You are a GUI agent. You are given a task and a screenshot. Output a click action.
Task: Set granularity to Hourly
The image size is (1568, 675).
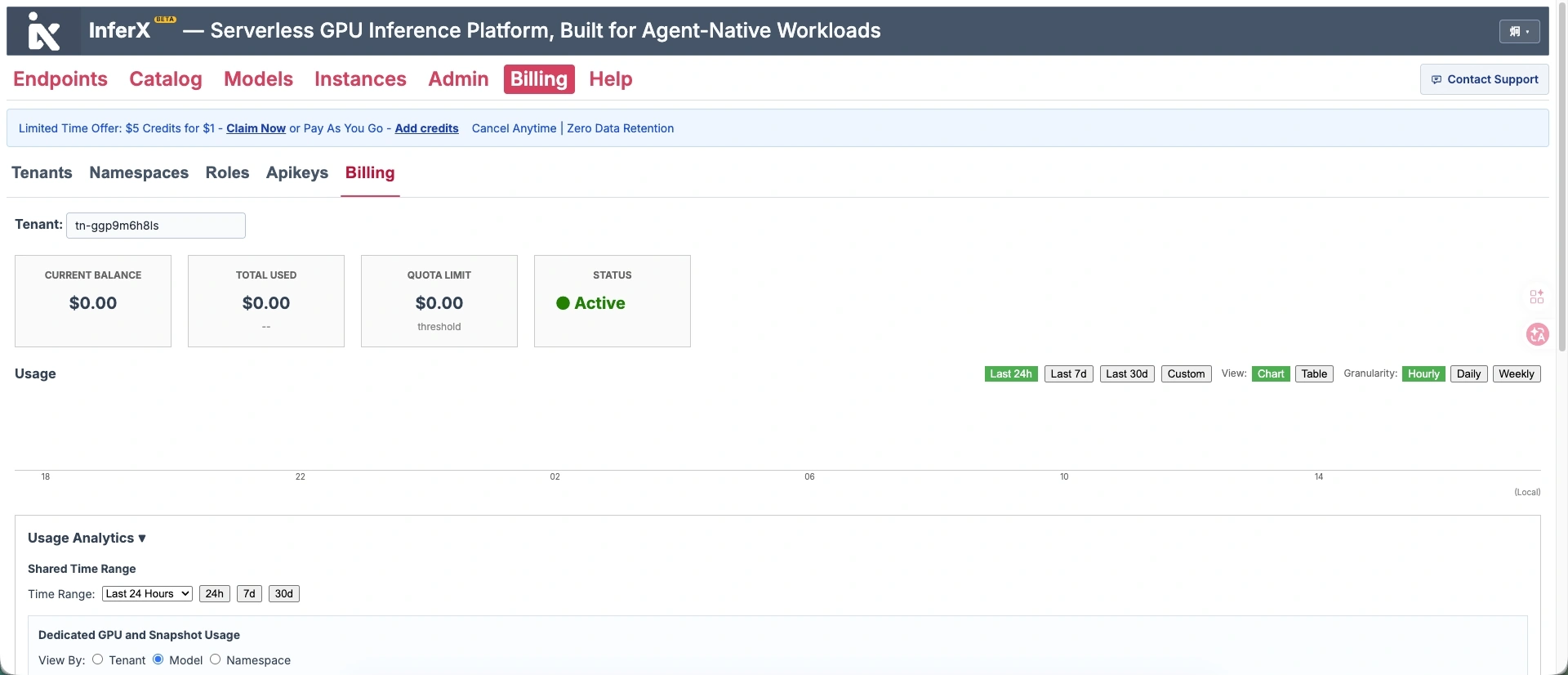click(x=1423, y=374)
